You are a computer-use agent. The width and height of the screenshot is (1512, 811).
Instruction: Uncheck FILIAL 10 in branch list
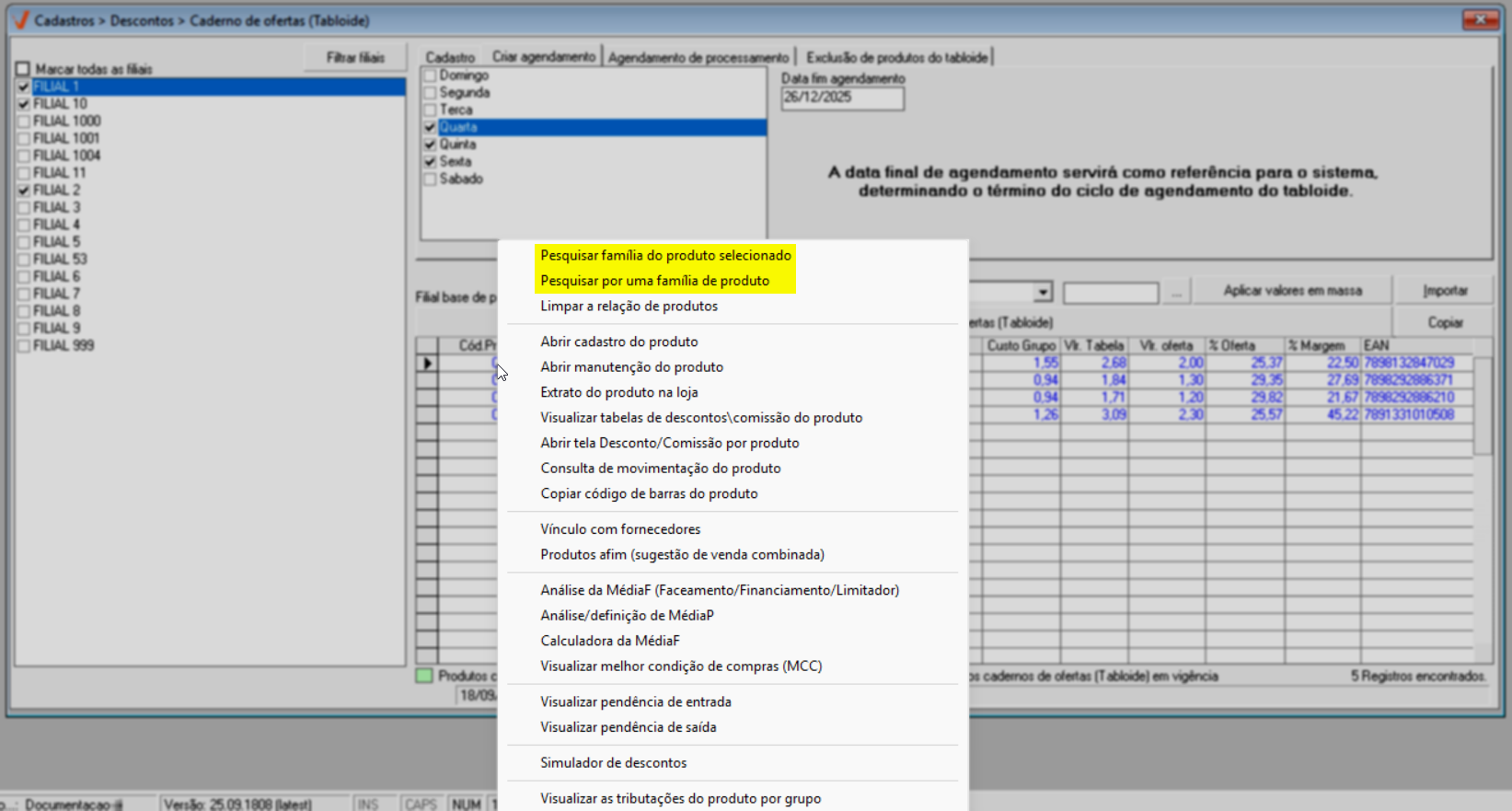click(24, 104)
